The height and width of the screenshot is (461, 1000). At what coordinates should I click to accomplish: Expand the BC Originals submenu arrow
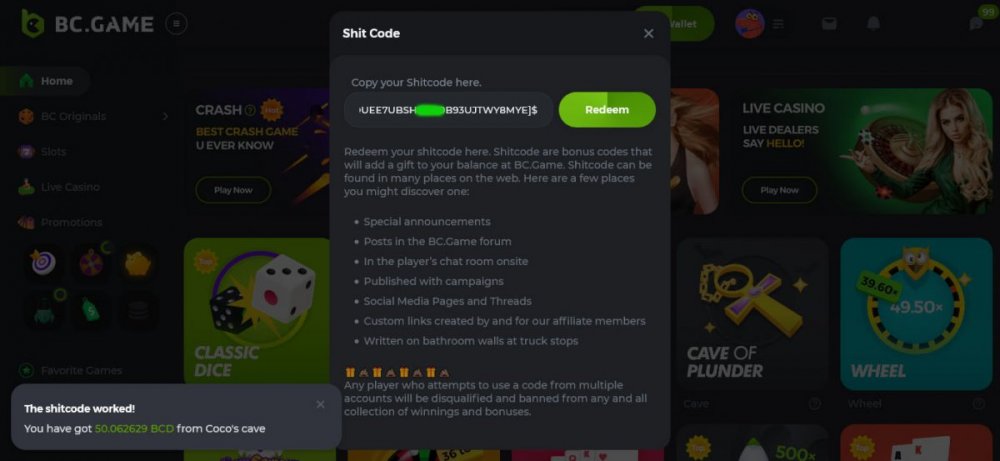coord(165,116)
